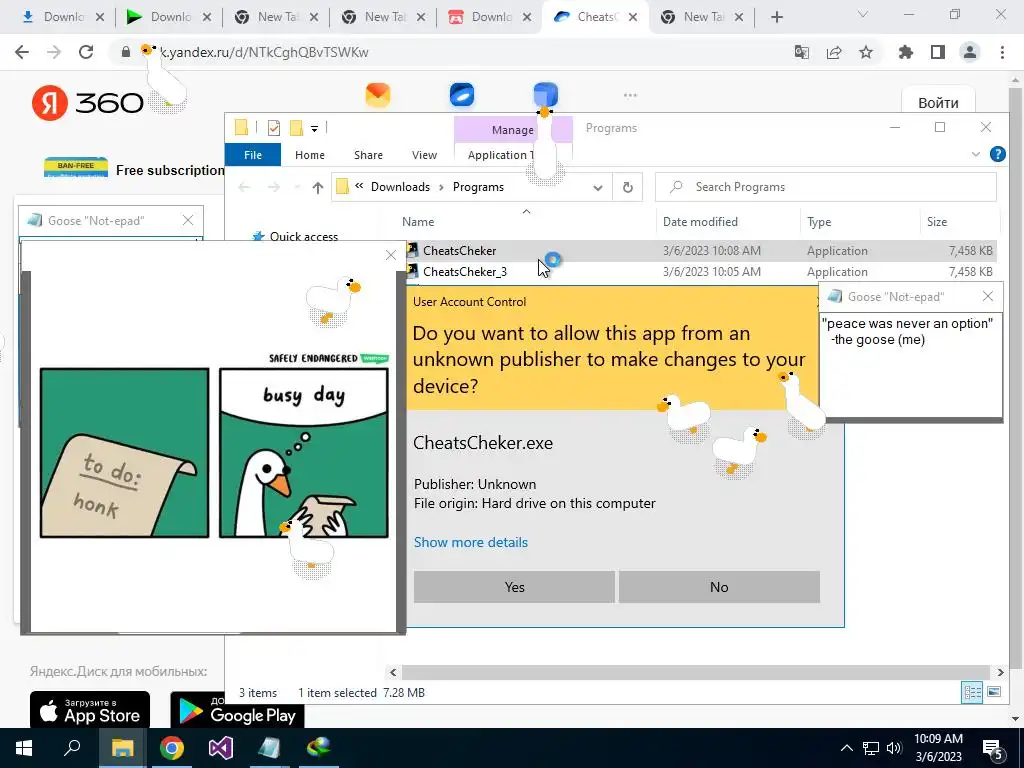This screenshot has height=768, width=1024.
Task: Click No in User Account Control
Action: coord(719,587)
